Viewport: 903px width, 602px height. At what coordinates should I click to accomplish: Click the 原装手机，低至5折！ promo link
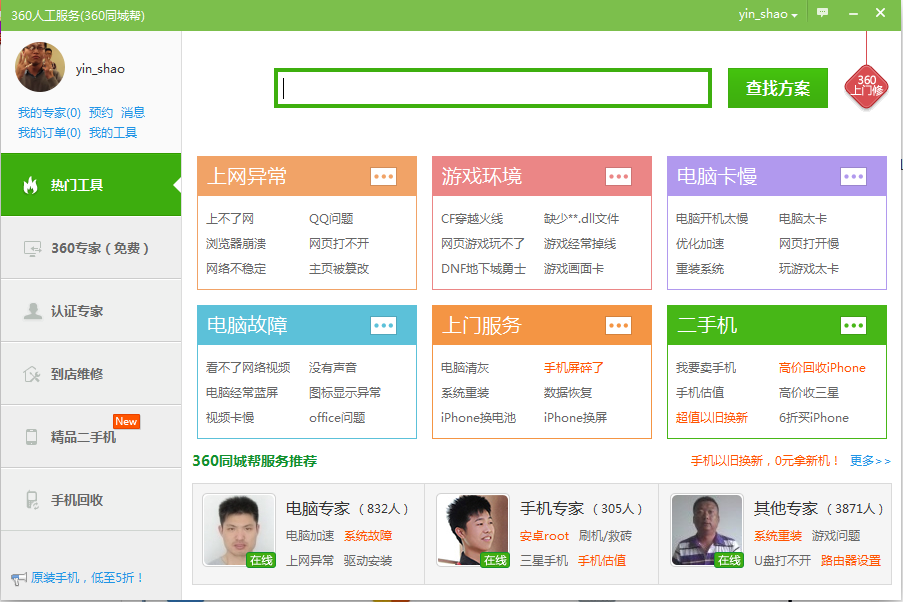click(x=87, y=578)
